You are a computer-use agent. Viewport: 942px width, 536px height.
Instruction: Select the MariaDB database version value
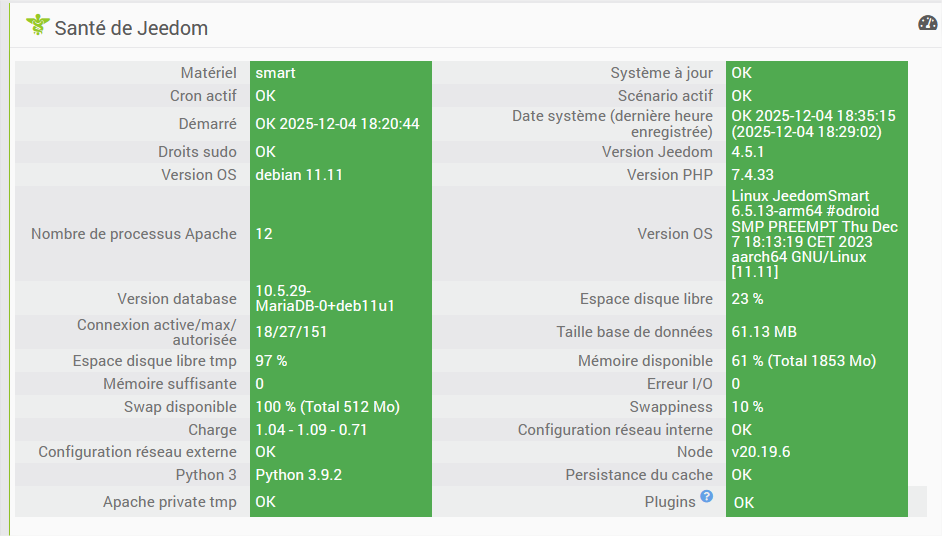[324, 298]
